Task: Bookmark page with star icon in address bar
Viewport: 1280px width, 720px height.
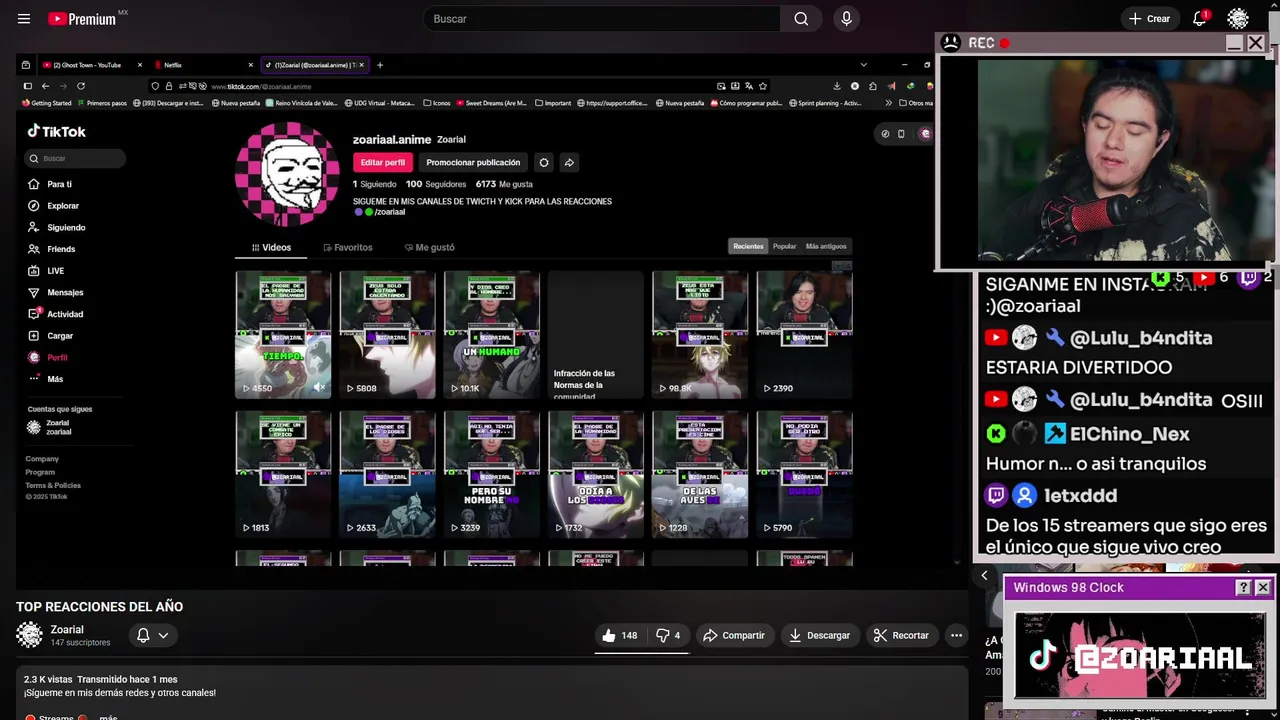Action: click(x=763, y=86)
